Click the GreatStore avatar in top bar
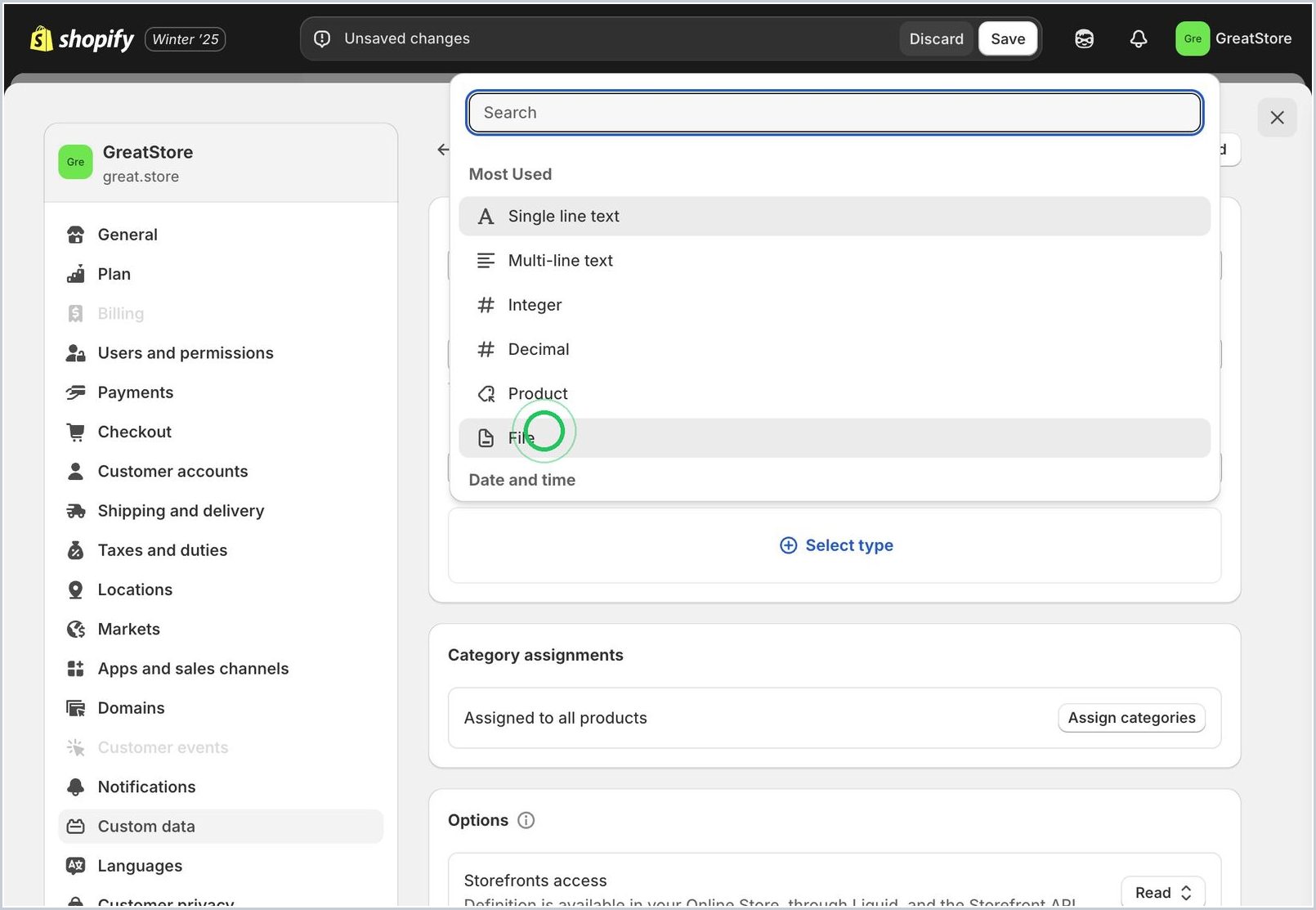The image size is (1316, 910). point(1193,38)
